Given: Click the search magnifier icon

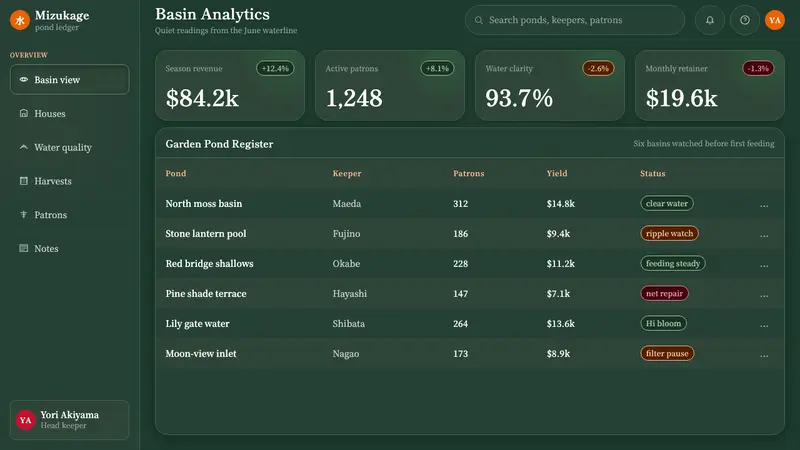Looking at the screenshot, I should point(479,20).
